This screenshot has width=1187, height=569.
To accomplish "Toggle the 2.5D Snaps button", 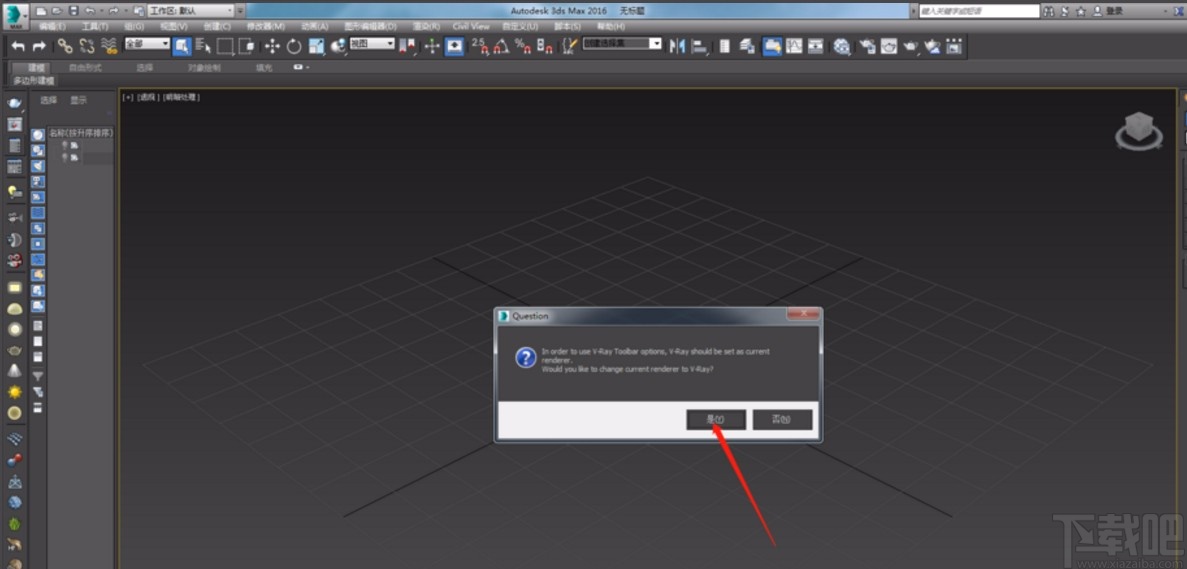I will (480, 46).
